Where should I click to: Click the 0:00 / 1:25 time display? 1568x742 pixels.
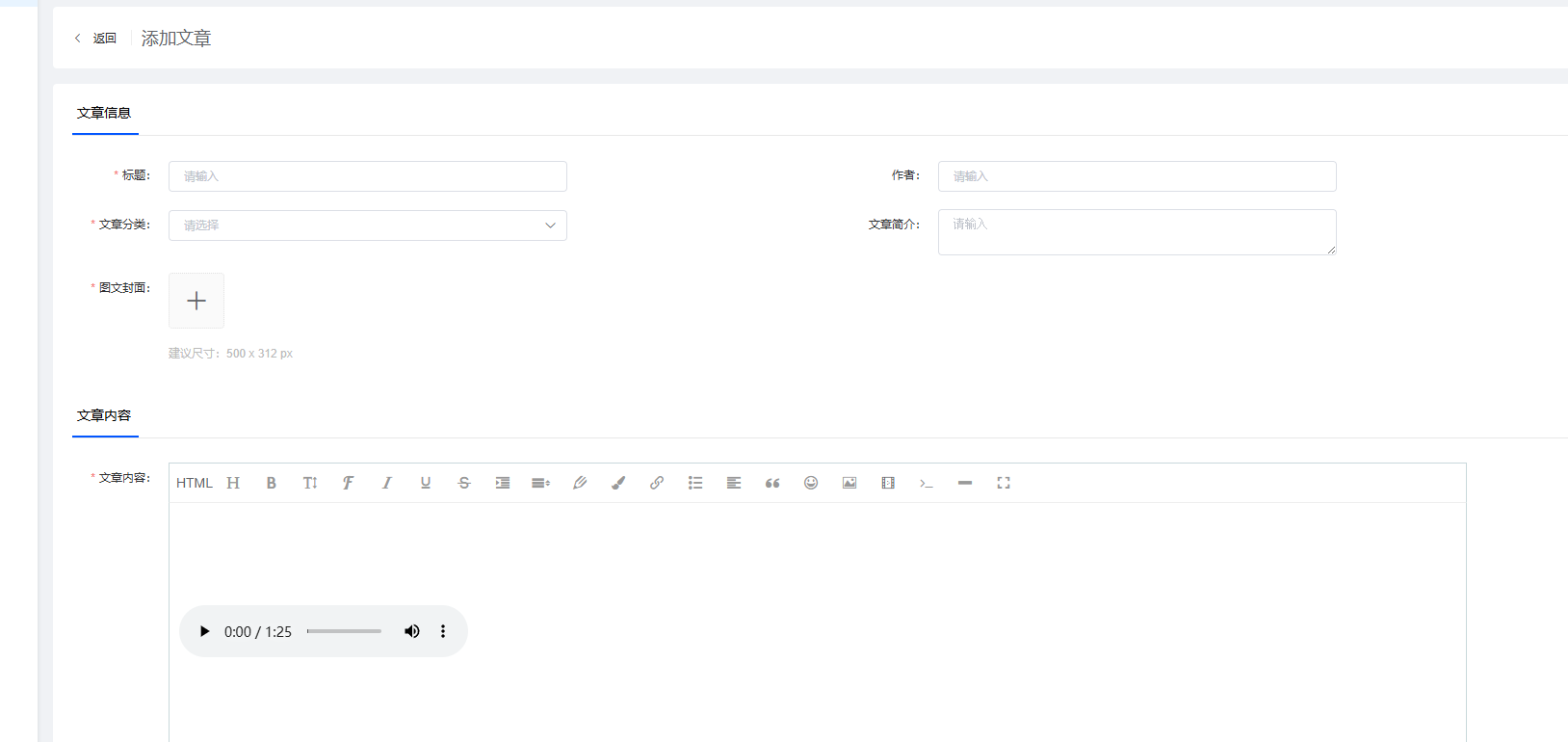pyautogui.click(x=258, y=632)
